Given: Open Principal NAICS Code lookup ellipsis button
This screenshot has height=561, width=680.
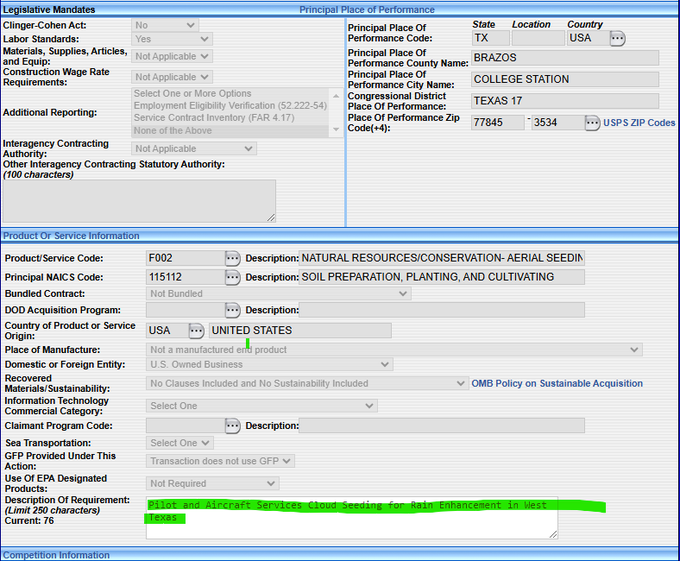Looking at the screenshot, I should coord(232,277).
